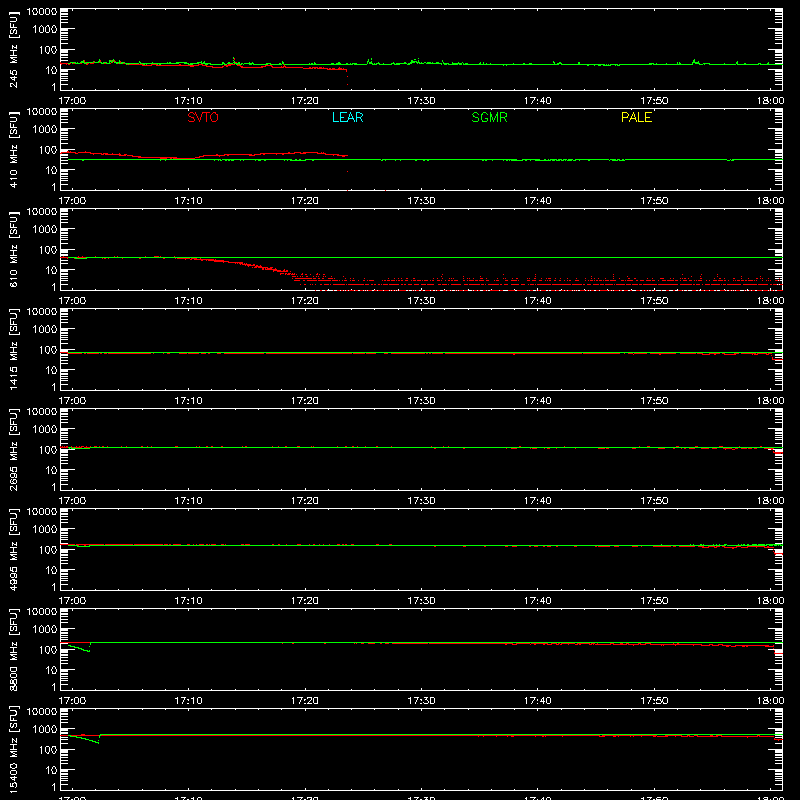Select the 410 MHz [SFU] axis title
Image resolution: width=800 pixels, height=800 pixels.
tap(13, 149)
